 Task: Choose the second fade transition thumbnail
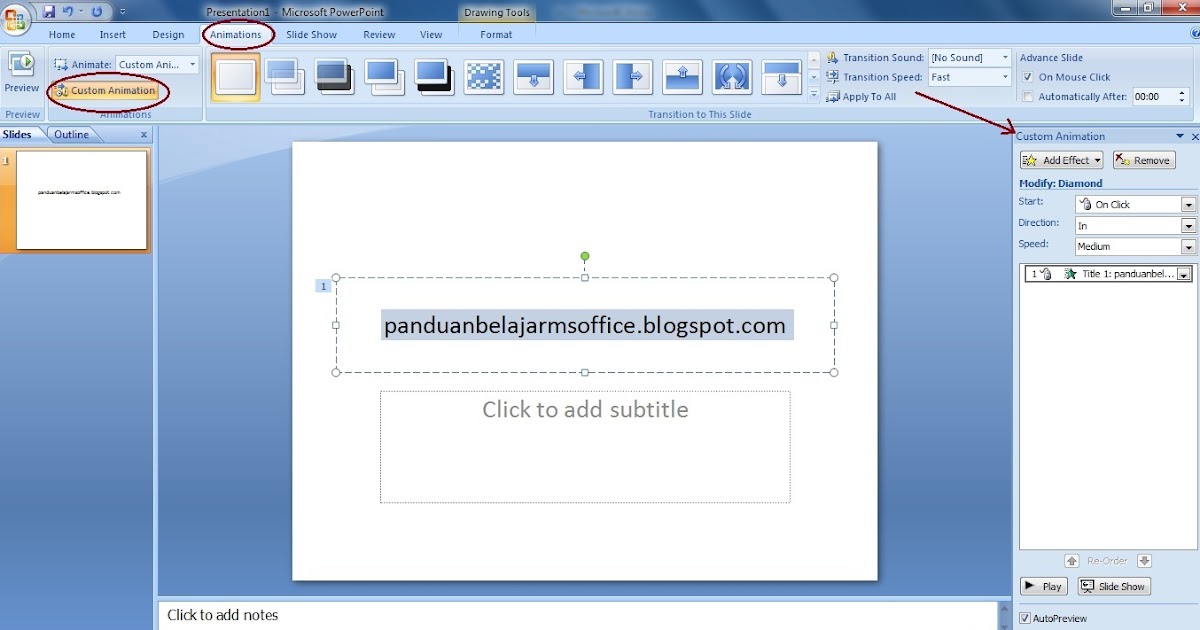pos(286,77)
